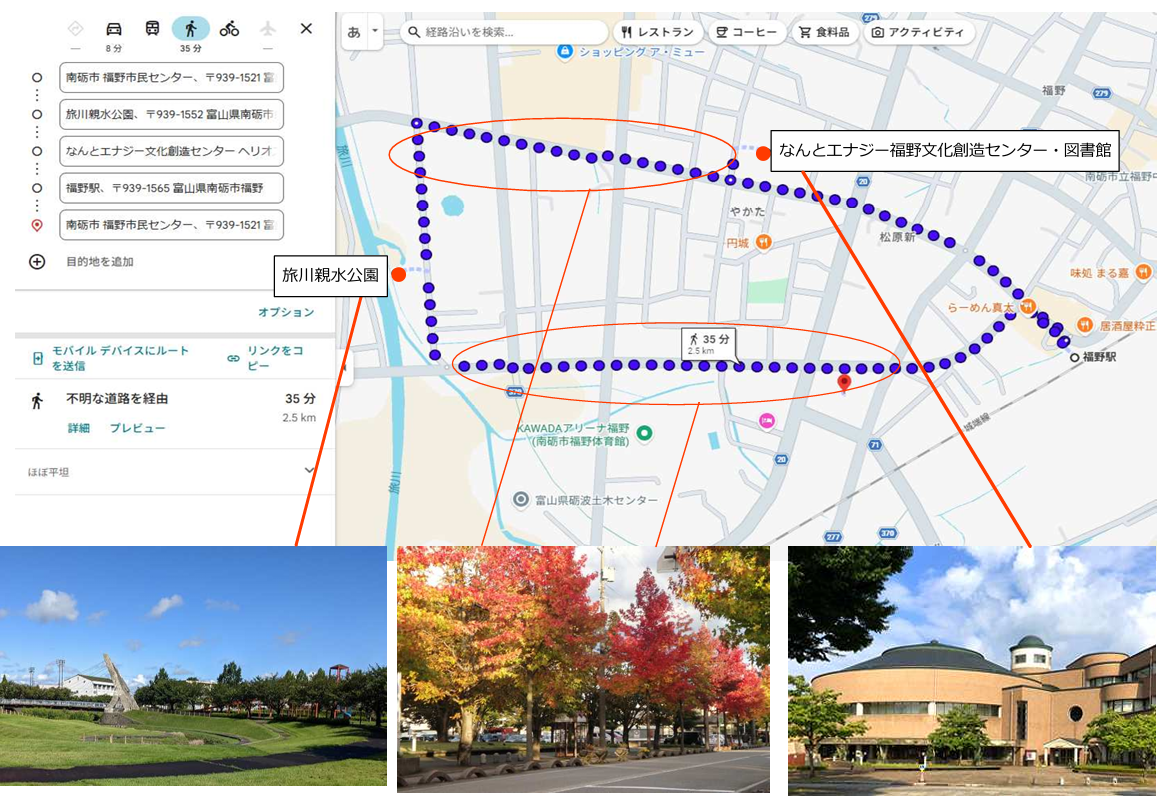This screenshot has height=797, width=1157.
Task: Filter by 食料品 chip
Action: point(824,32)
